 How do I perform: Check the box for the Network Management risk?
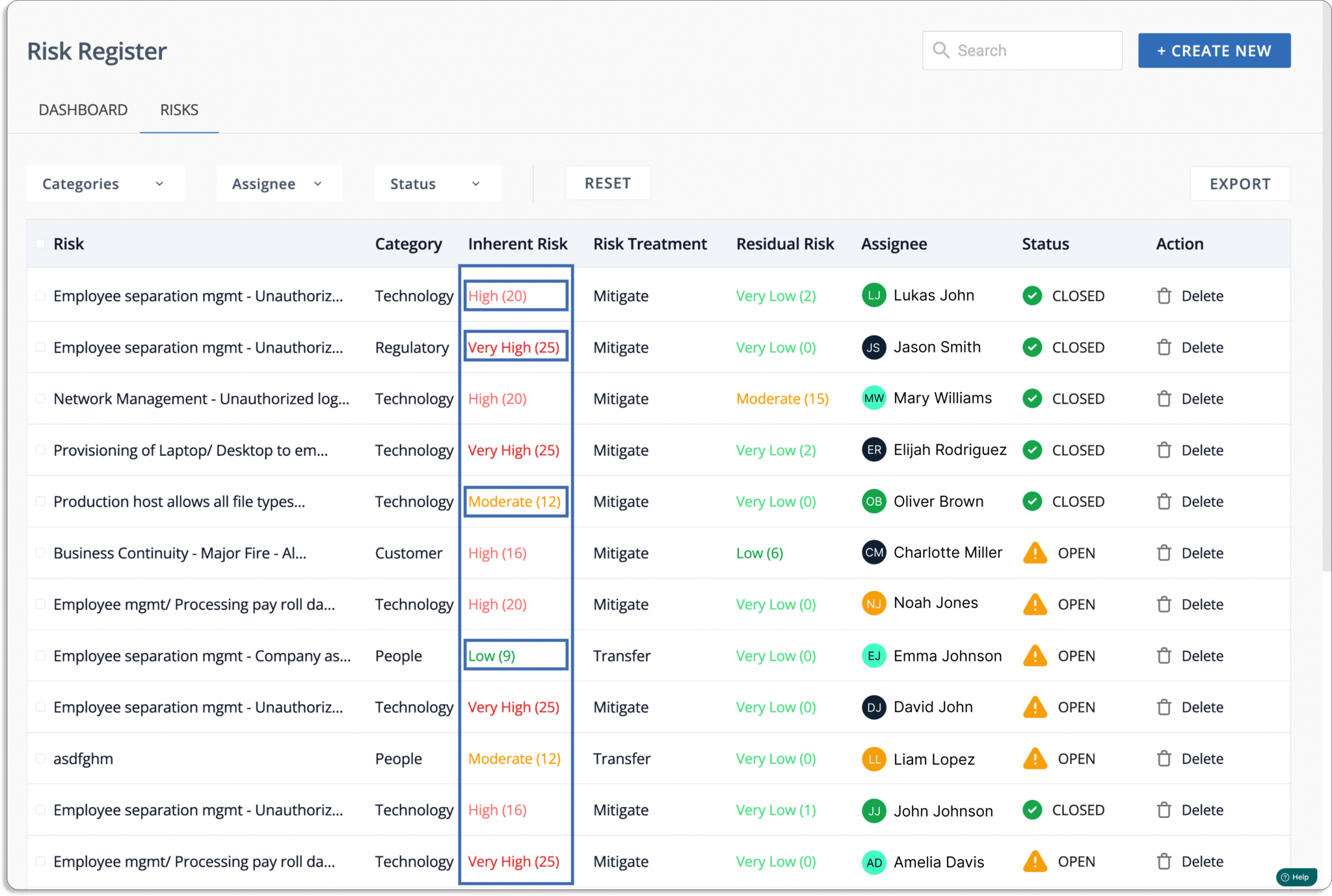pos(40,399)
